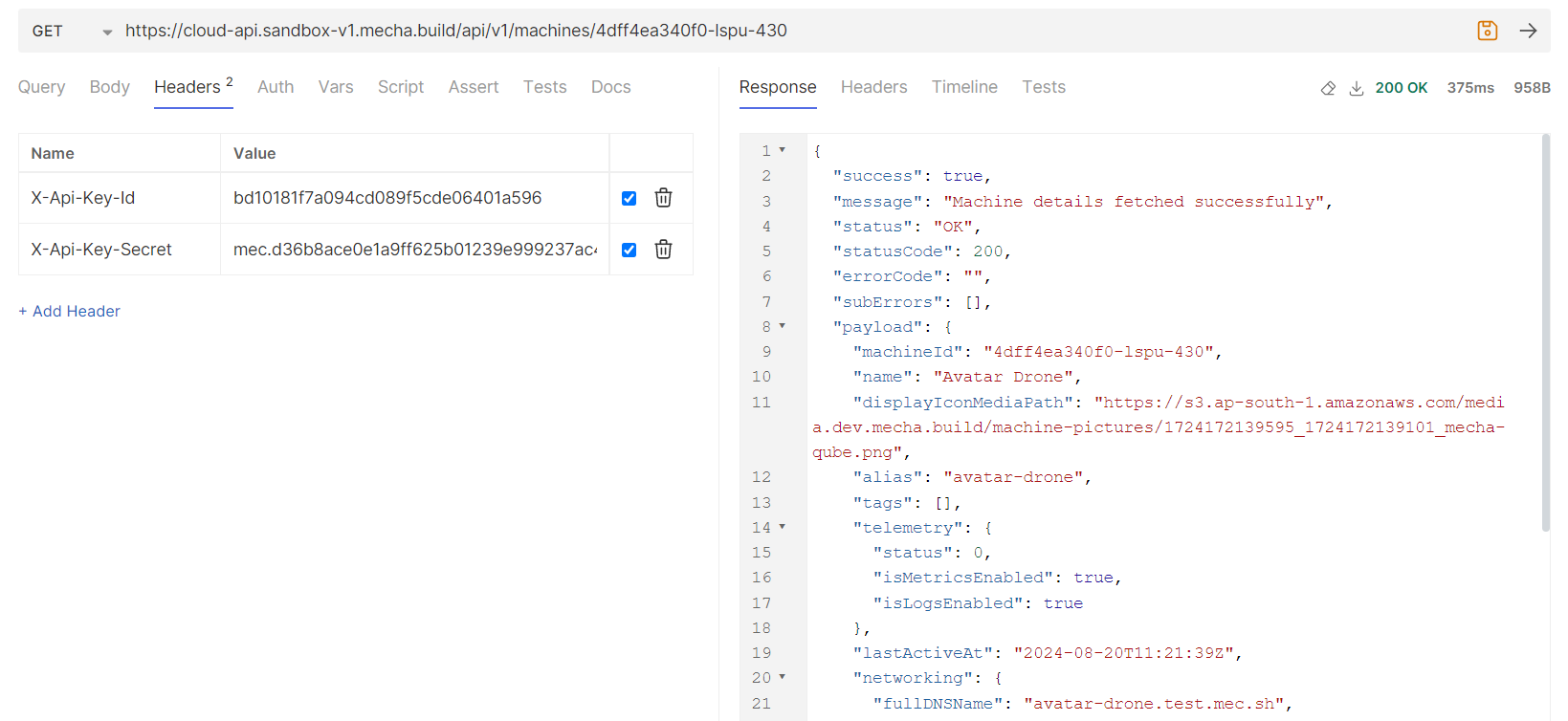This screenshot has width=1568, height=721.
Task: Click the isMetricsEnabled line
Action: pos(997,578)
